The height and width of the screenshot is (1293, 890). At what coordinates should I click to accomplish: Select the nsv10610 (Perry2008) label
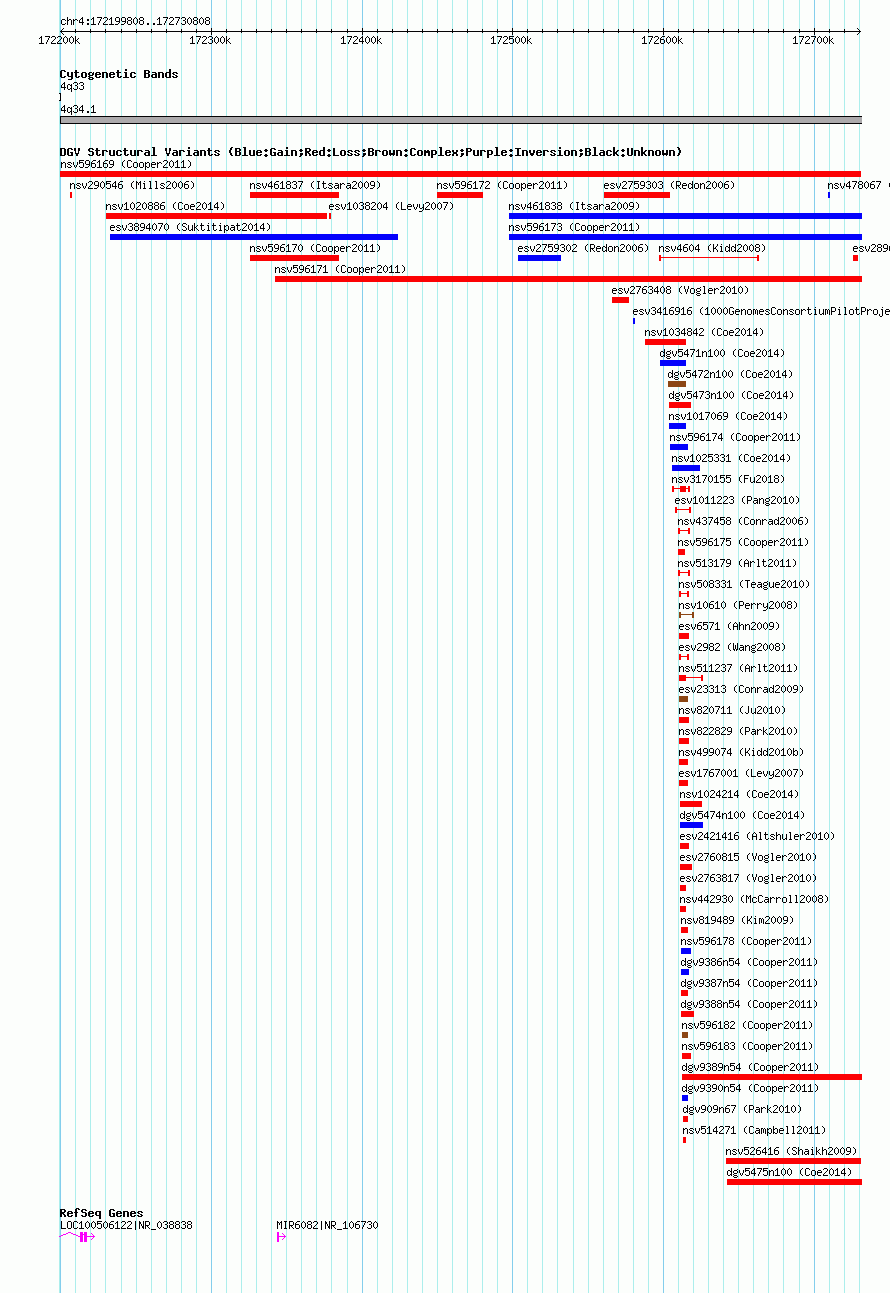pos(738,605)
